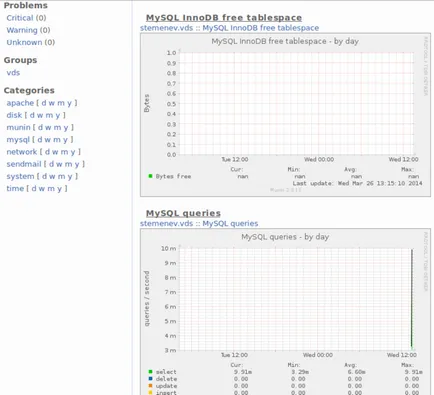Show time graphs by week (w)

pyautogui.click(x=42, y=189)
